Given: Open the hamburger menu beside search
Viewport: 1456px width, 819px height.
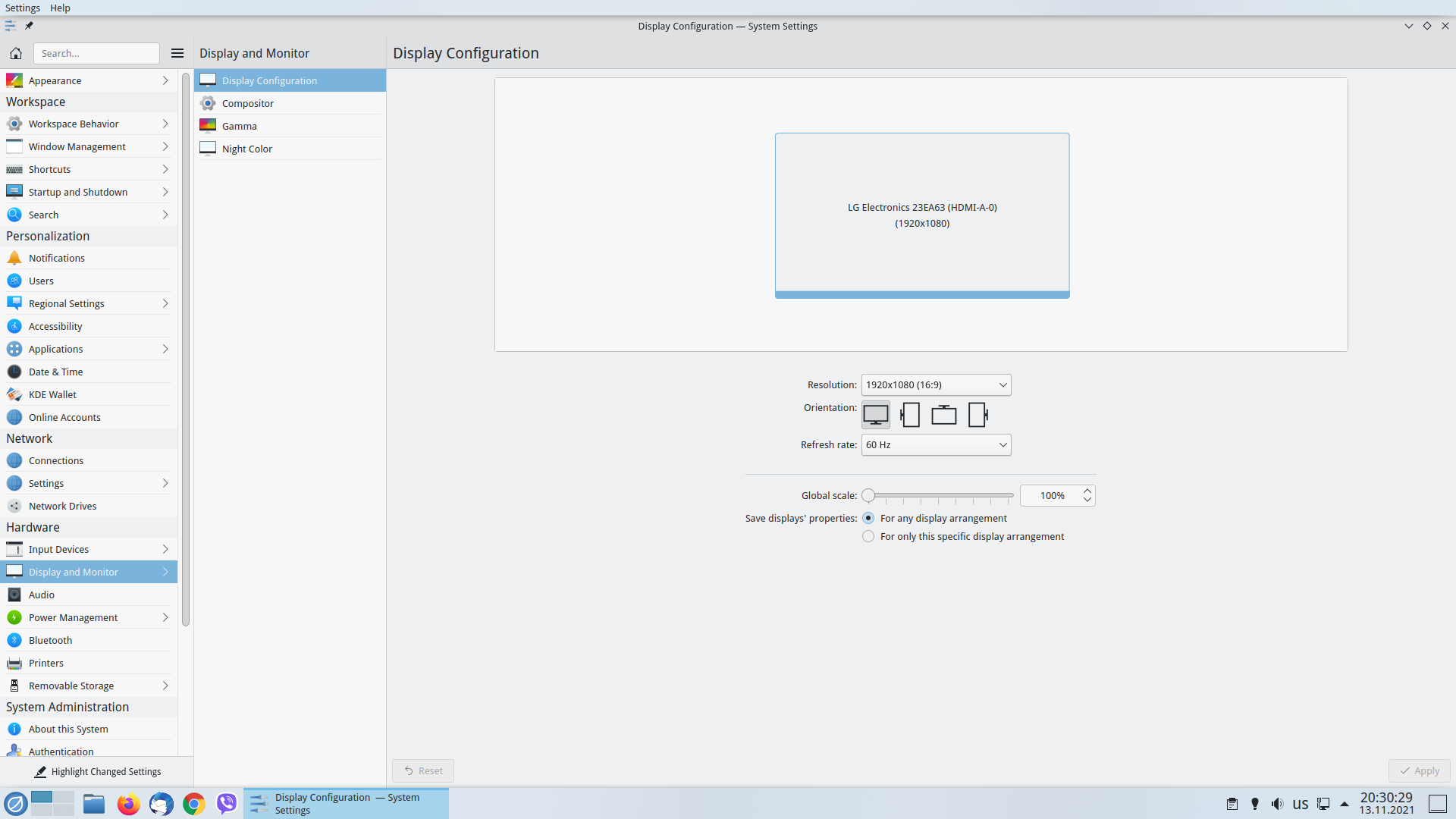Looking at the screenshot, I should (177, 53).
